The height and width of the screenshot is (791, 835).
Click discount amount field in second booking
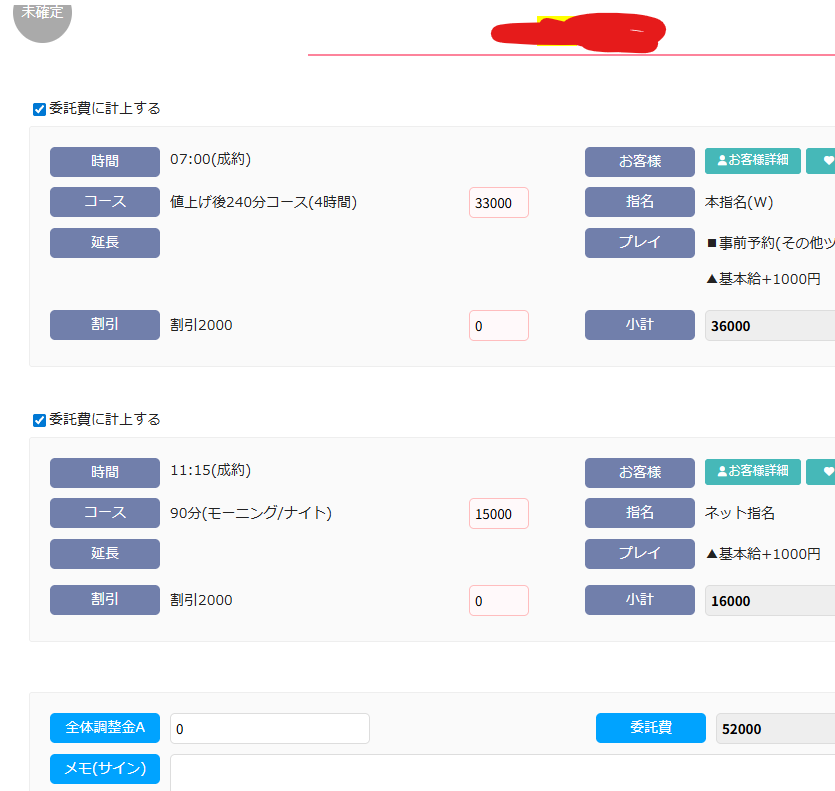[x=498, y=601]
